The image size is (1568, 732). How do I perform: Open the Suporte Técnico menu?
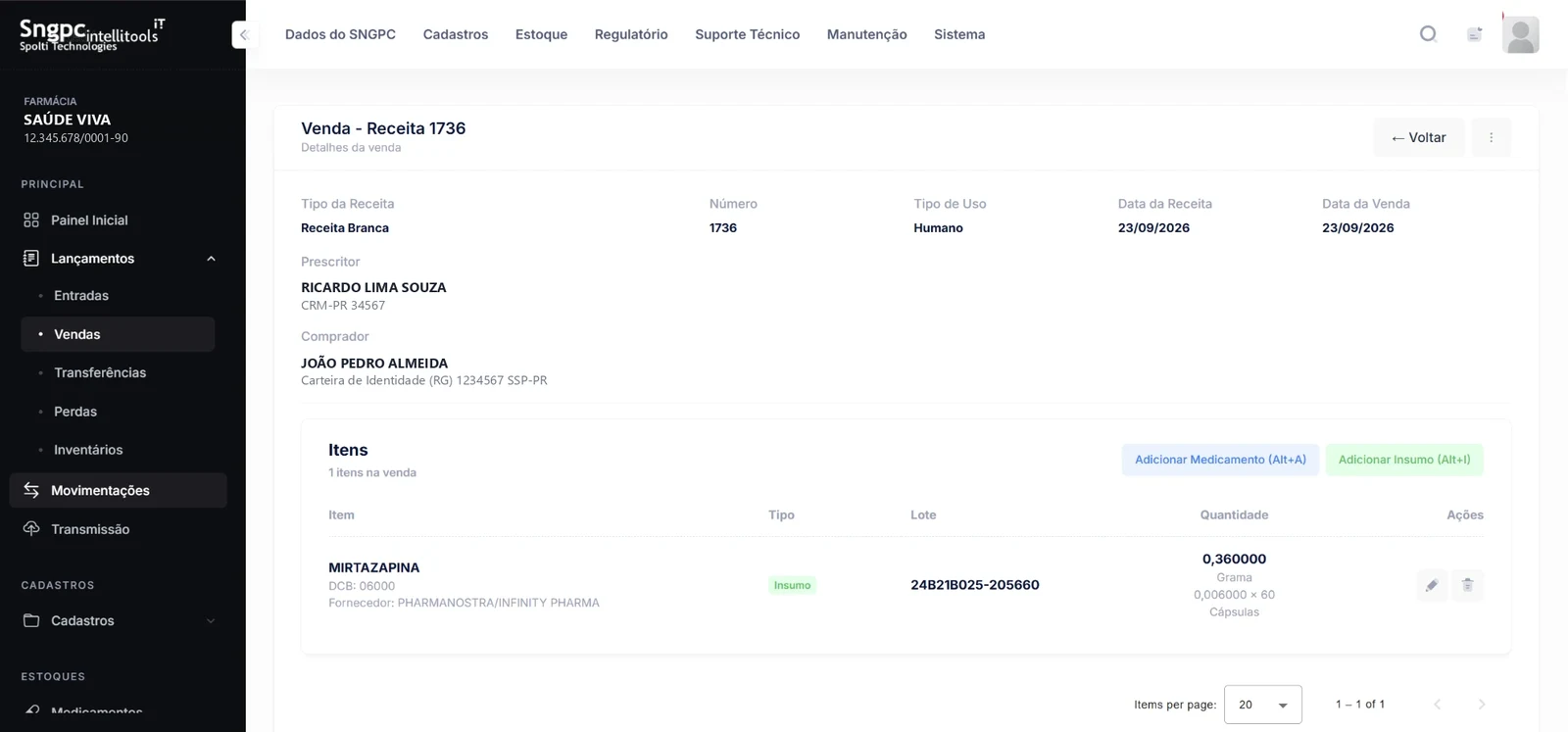(748, 34)
